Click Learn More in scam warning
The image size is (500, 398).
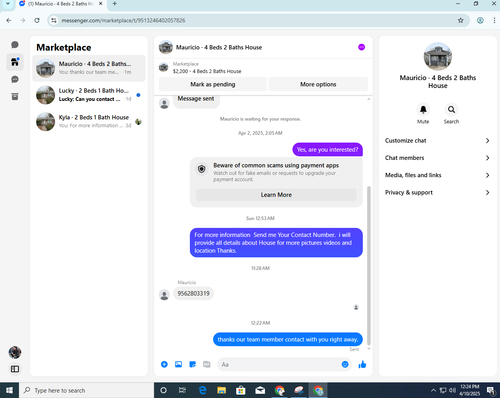tap(276, 195)
